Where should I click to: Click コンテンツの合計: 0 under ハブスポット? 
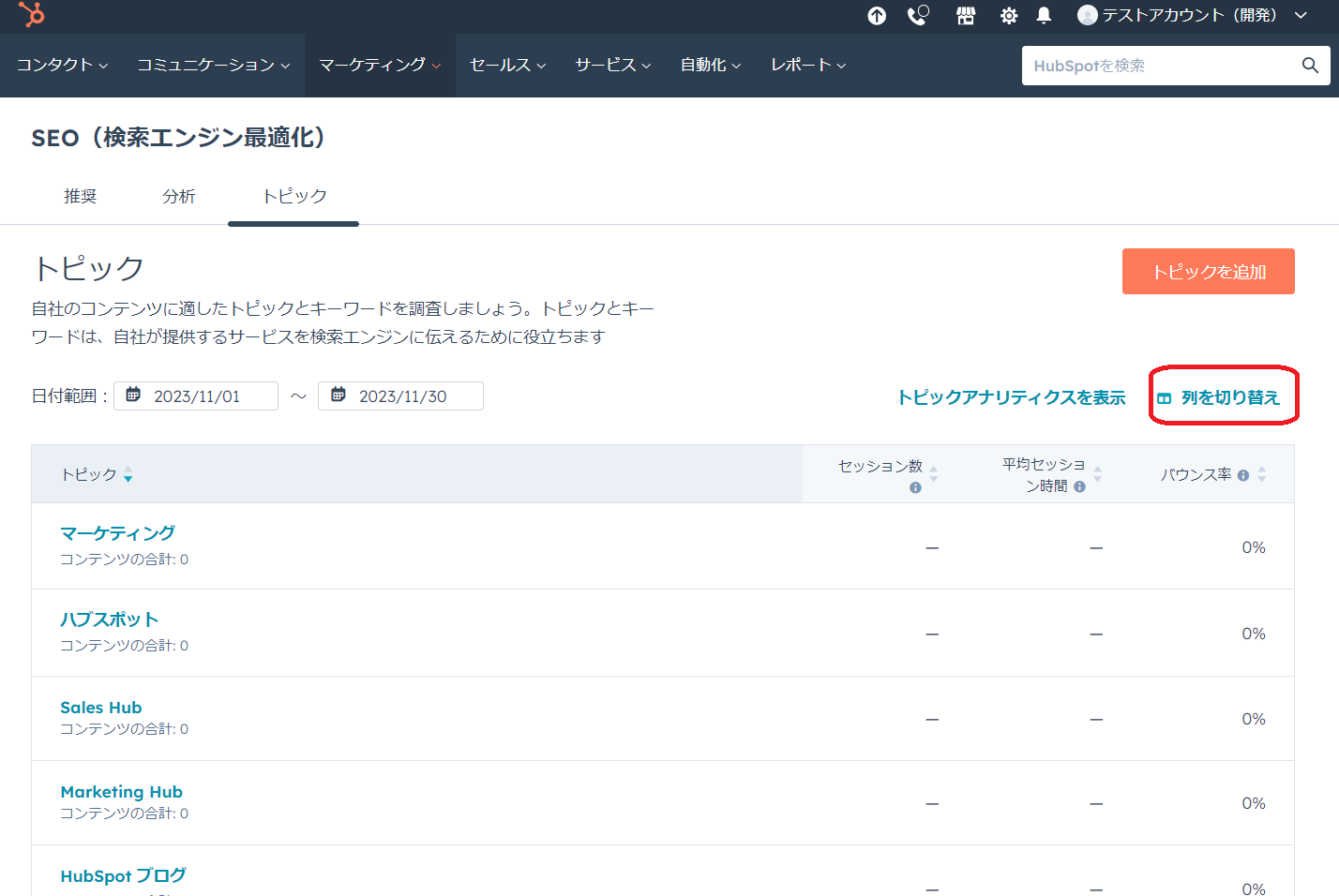(124, 646)
